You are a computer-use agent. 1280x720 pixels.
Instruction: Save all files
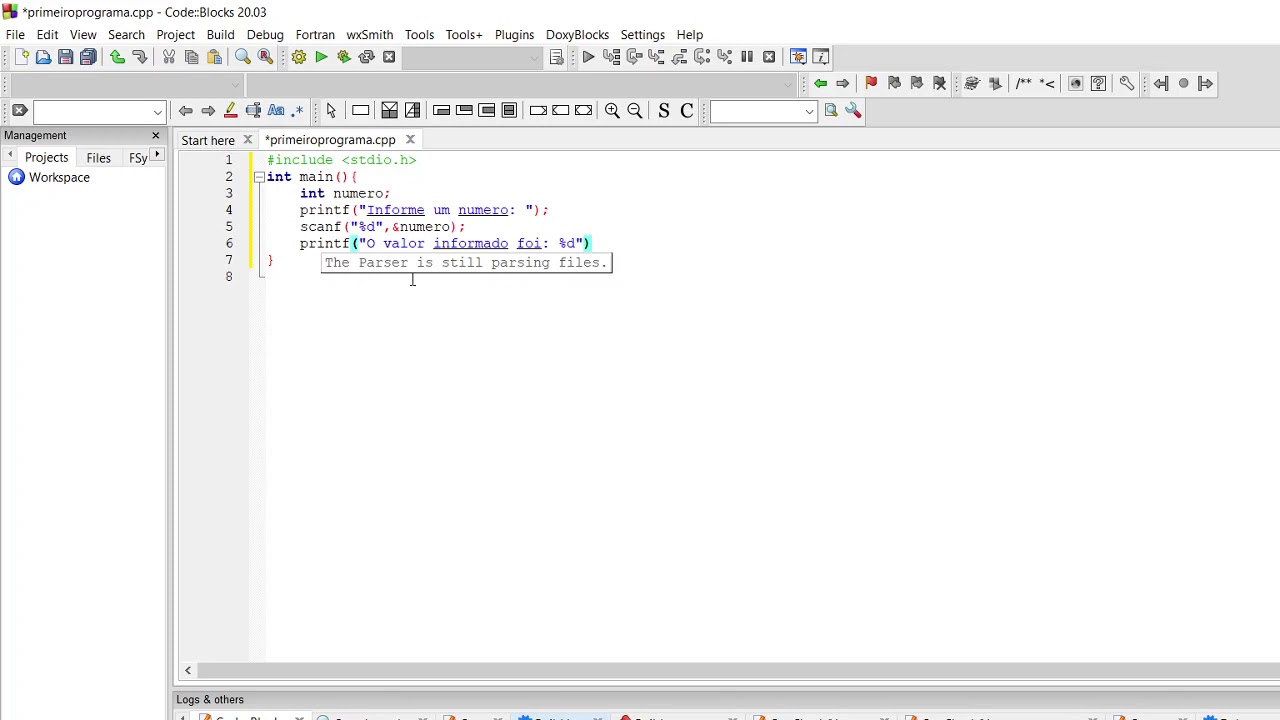[x=88, y=57]
